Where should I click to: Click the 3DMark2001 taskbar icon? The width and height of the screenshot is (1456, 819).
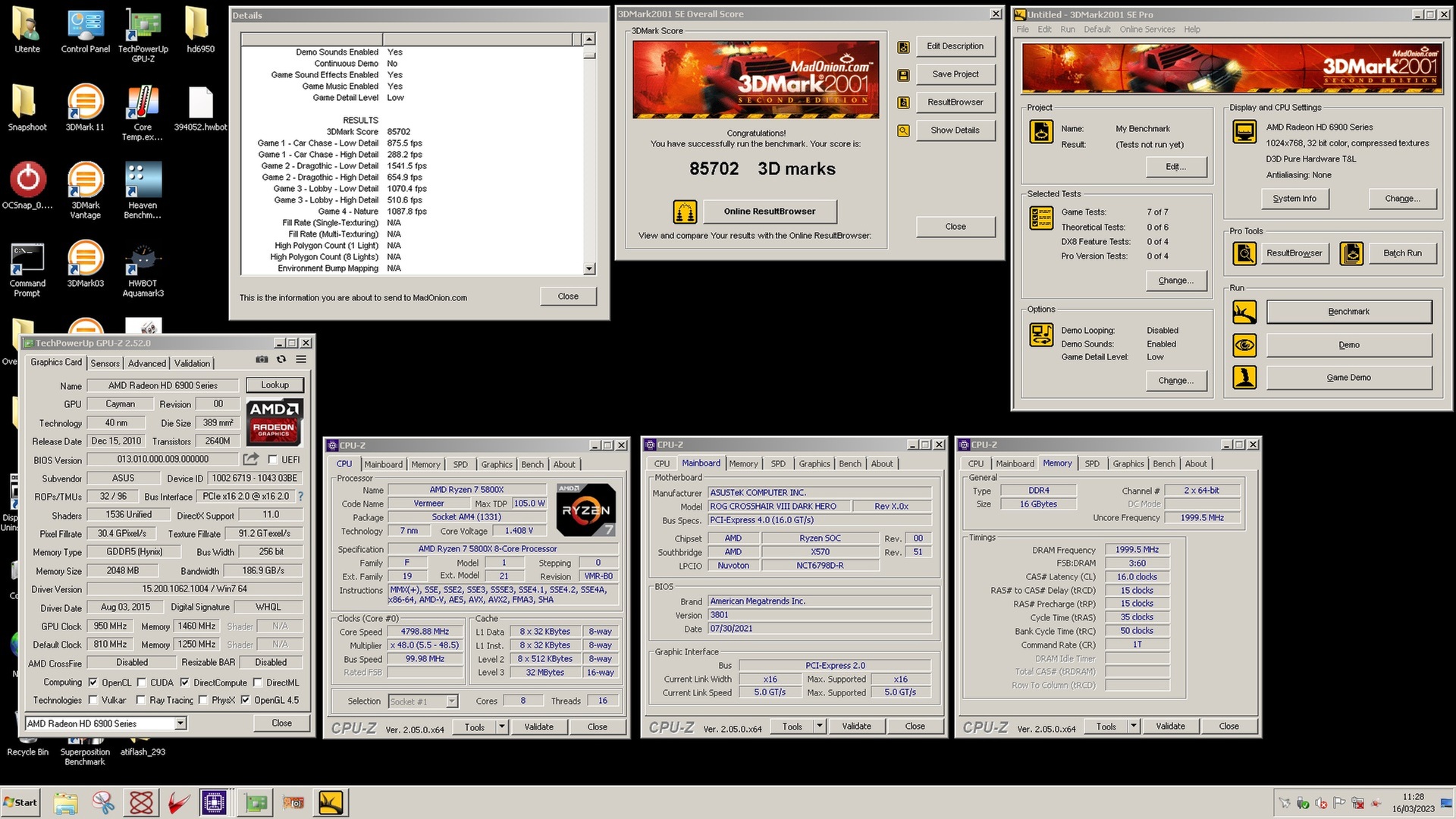[x=331, y=802]
